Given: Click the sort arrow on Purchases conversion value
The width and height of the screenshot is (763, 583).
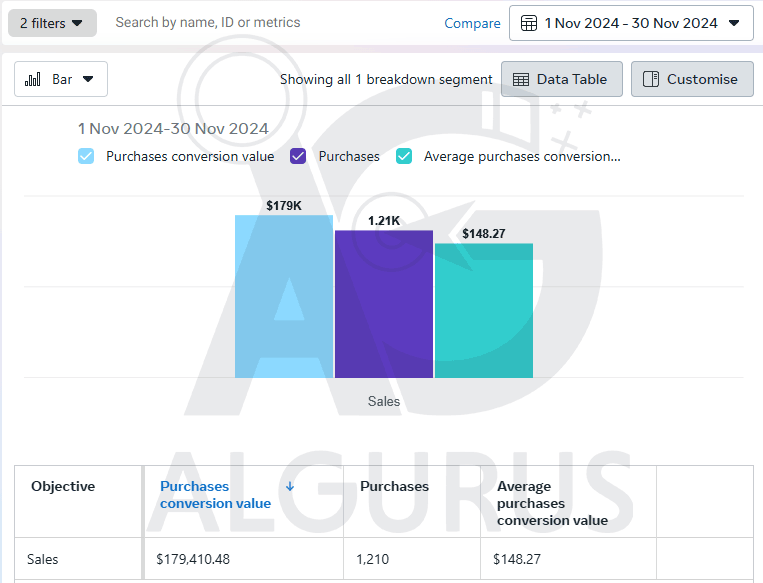Looking at the screenshot, I should coord(290,486).
